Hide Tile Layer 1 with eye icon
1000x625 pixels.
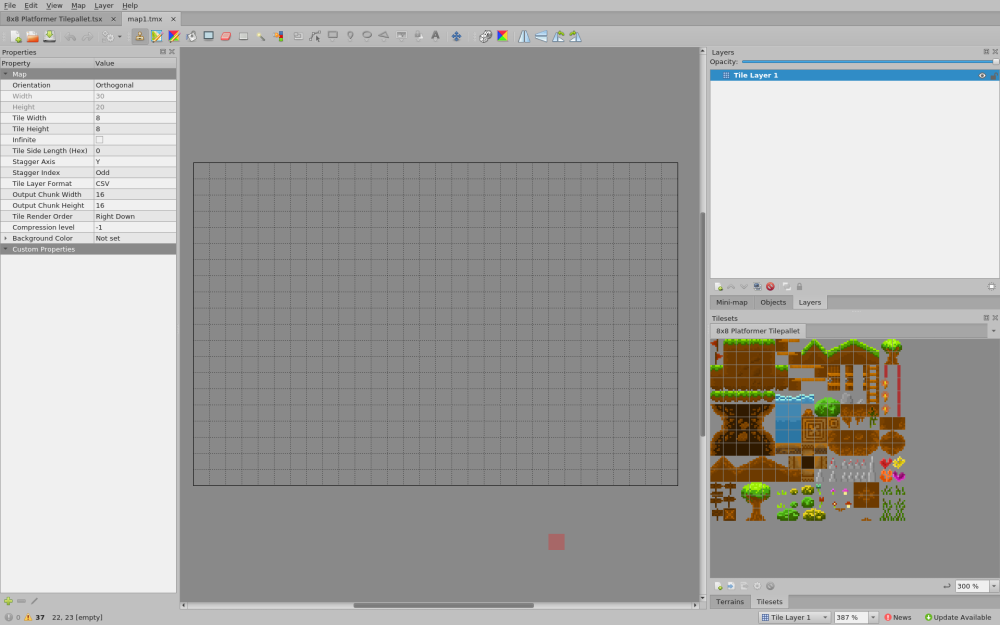982,75
